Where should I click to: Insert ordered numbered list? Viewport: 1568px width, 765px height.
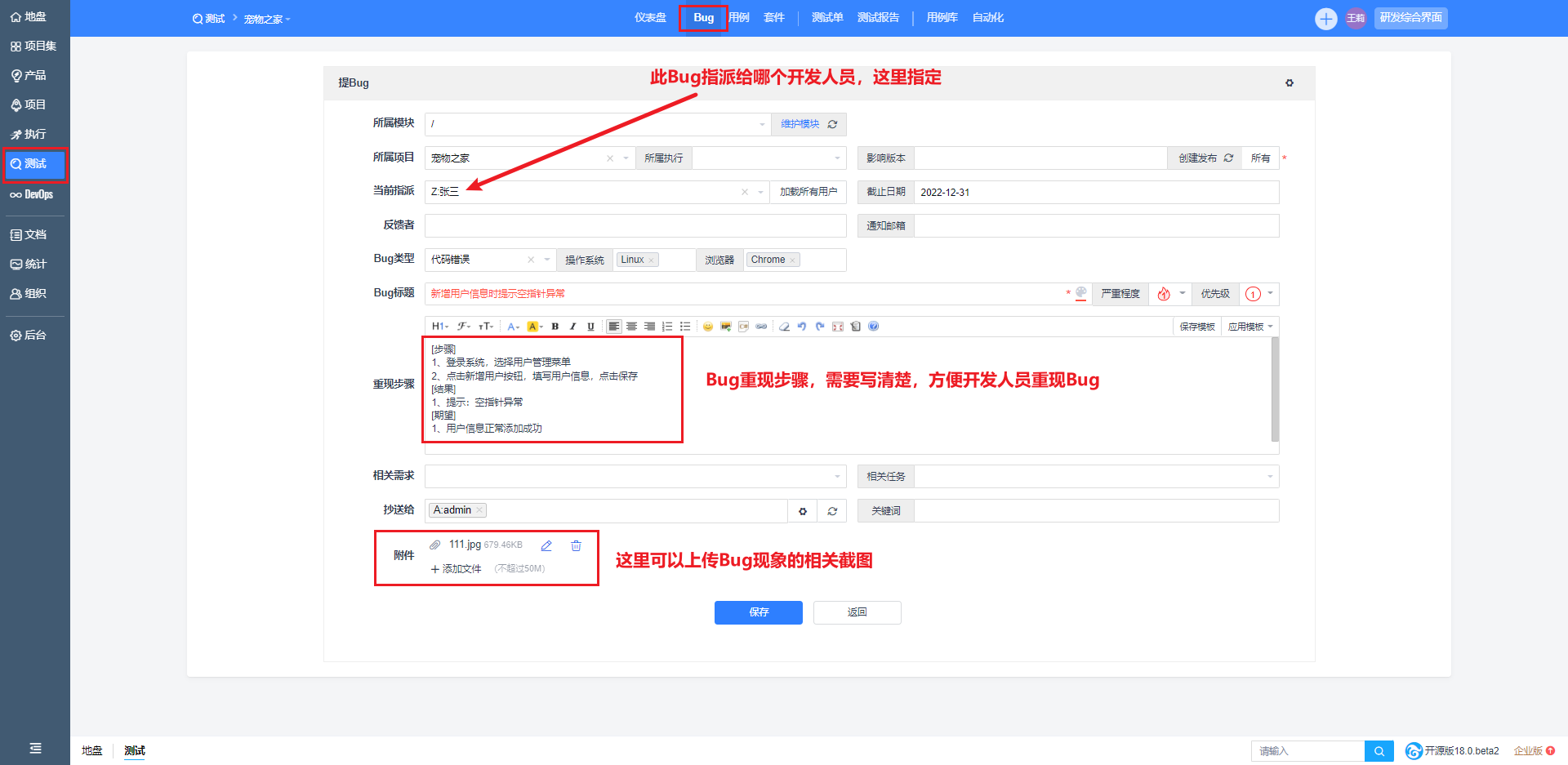668,327
